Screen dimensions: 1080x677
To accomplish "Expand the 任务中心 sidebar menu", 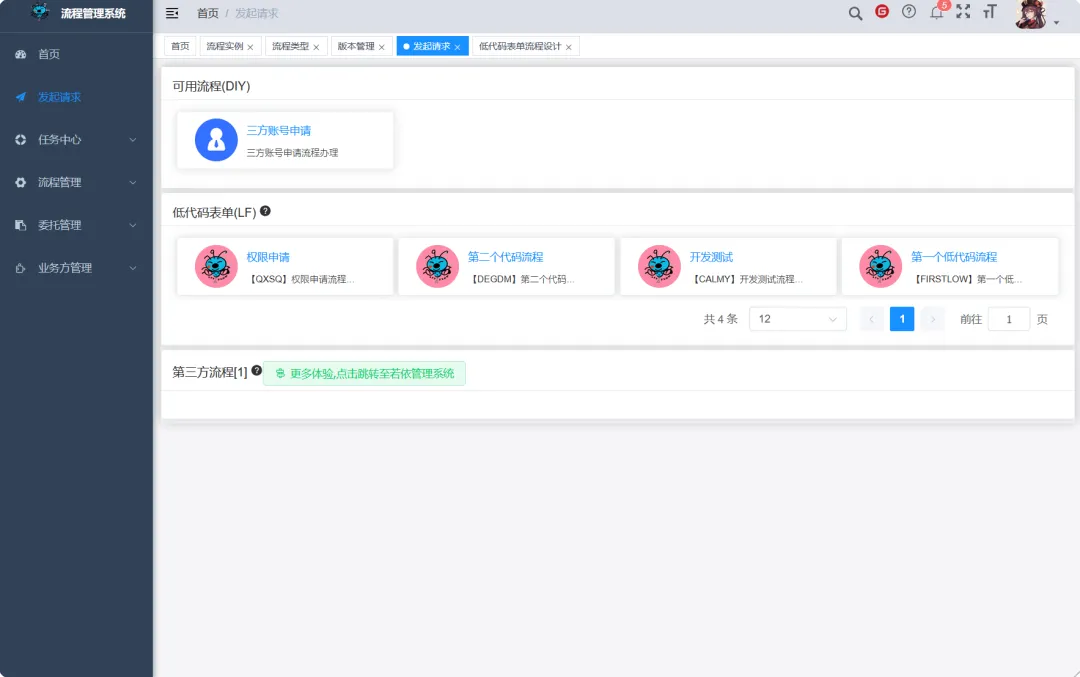I will click(x=76, y=140).
